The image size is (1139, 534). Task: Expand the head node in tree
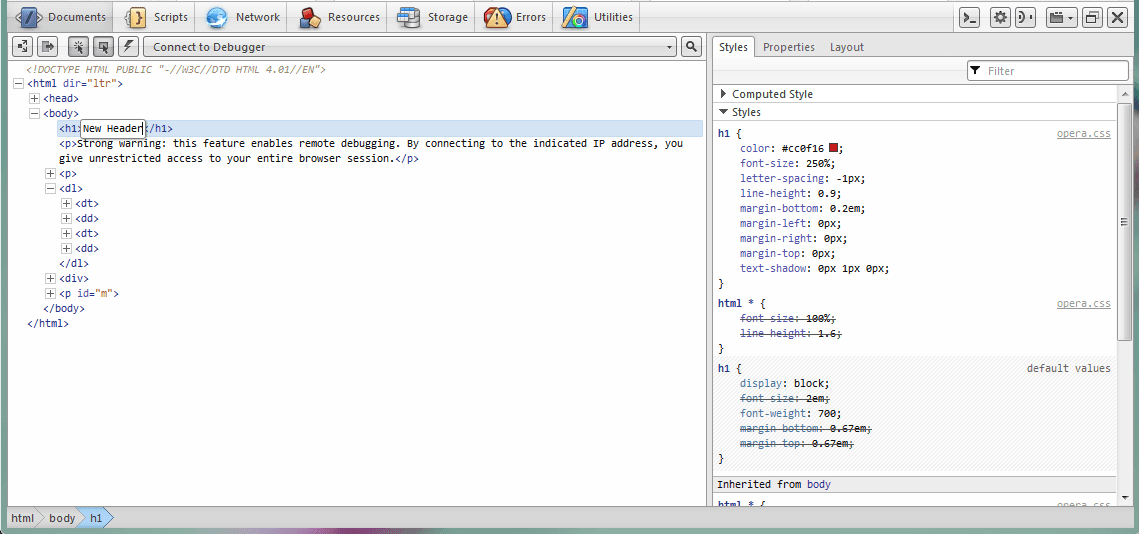pos(35,99)
